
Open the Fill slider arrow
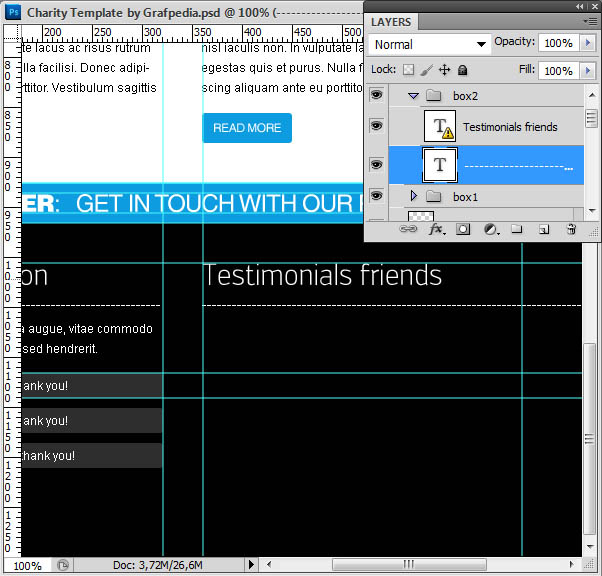pos(587,71)
